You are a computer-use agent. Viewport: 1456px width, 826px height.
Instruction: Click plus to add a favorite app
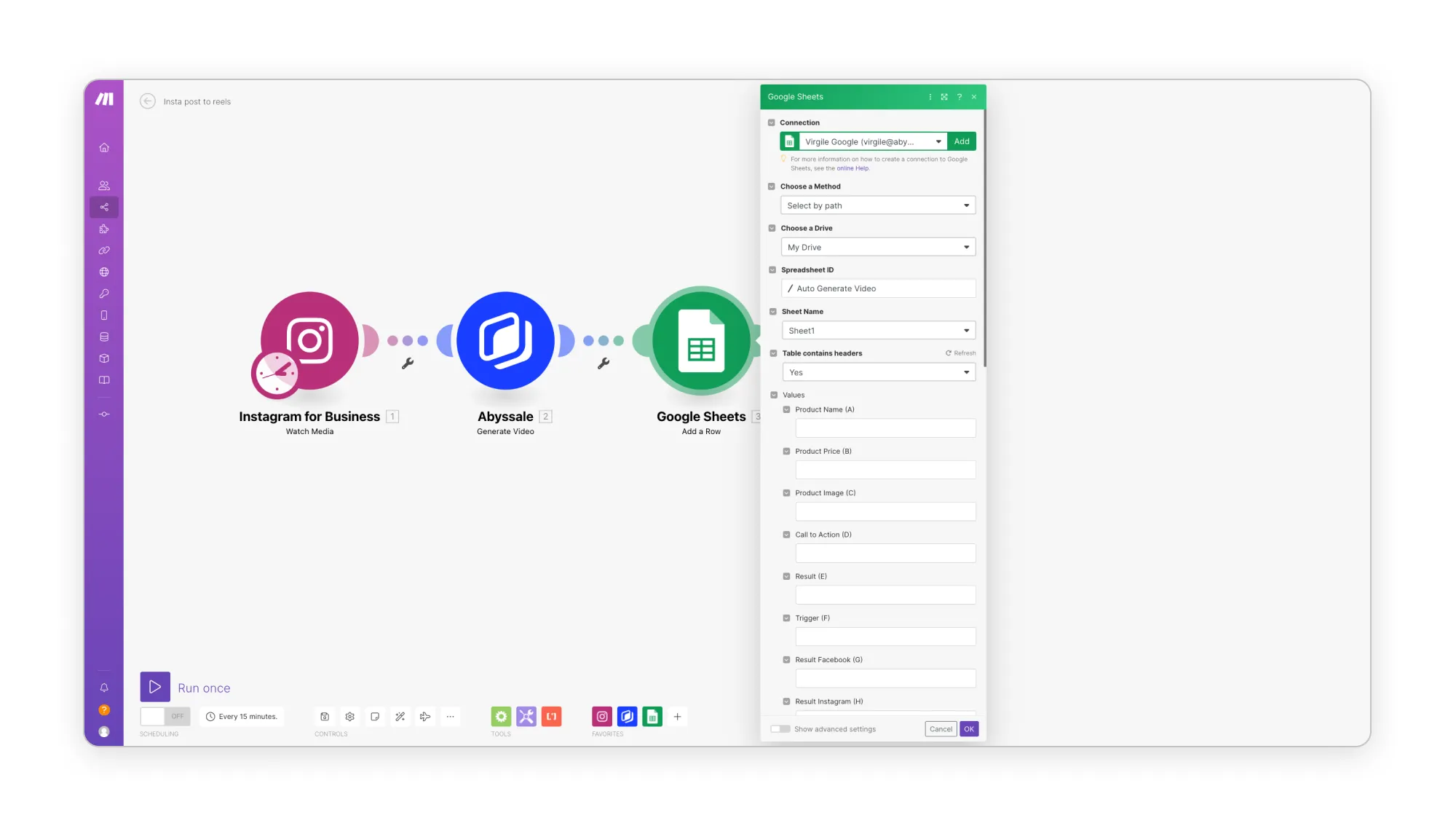click(x=677, y=717)
